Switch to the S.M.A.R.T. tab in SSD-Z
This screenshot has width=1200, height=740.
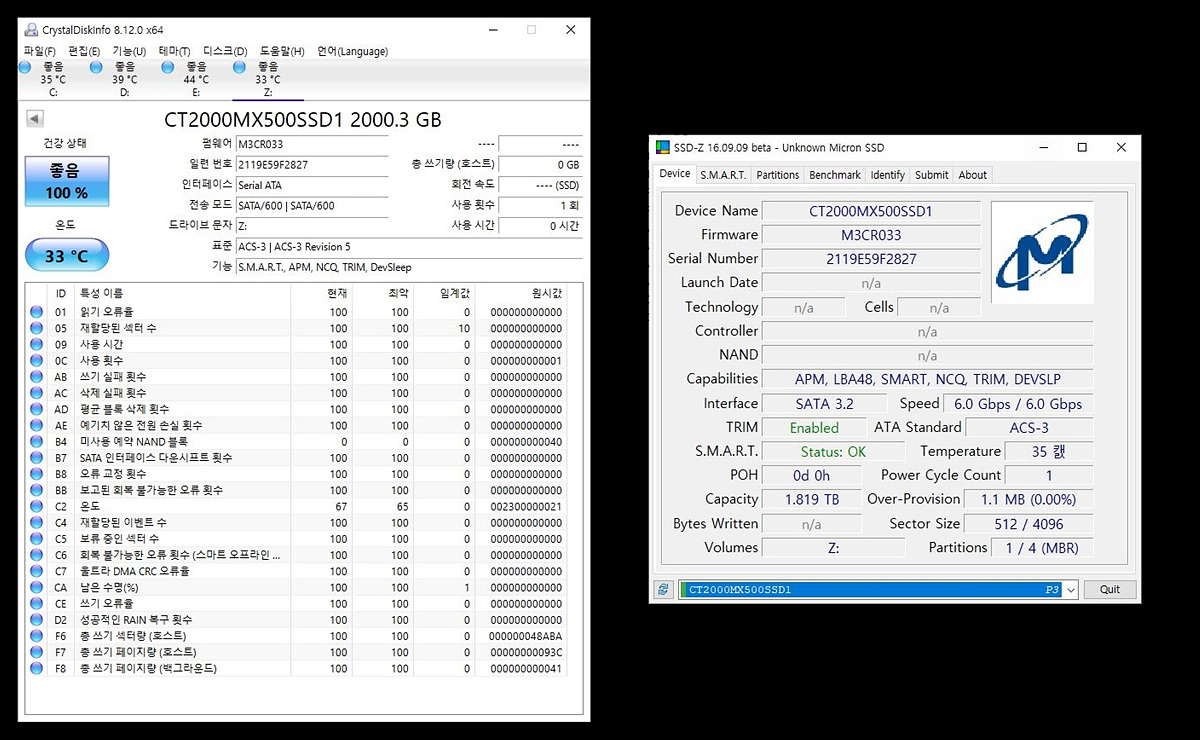[723, 175]
